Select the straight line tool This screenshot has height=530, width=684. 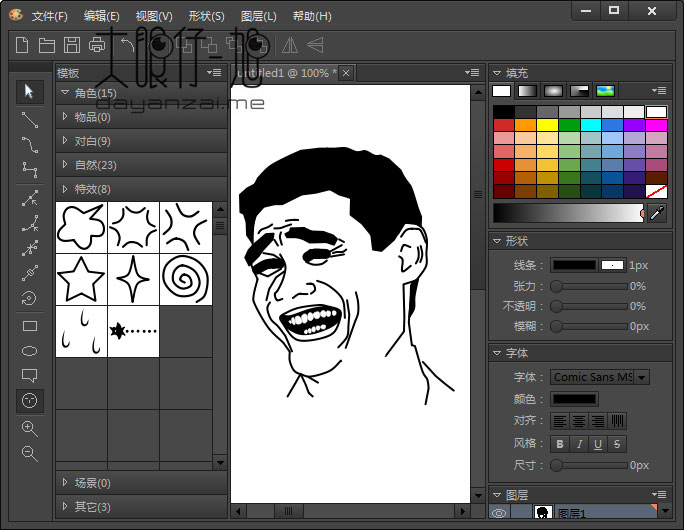(29, 120)
